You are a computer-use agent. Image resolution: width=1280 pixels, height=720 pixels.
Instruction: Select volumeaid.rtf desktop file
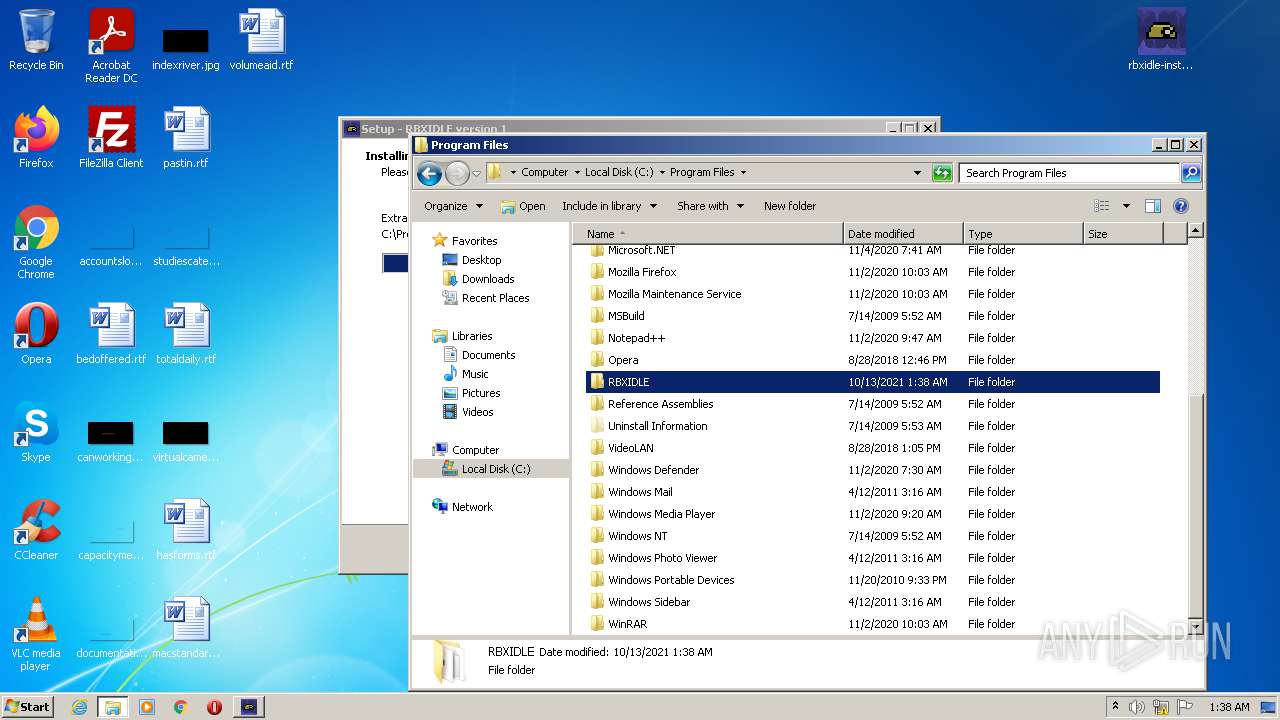tap(261, 40)
